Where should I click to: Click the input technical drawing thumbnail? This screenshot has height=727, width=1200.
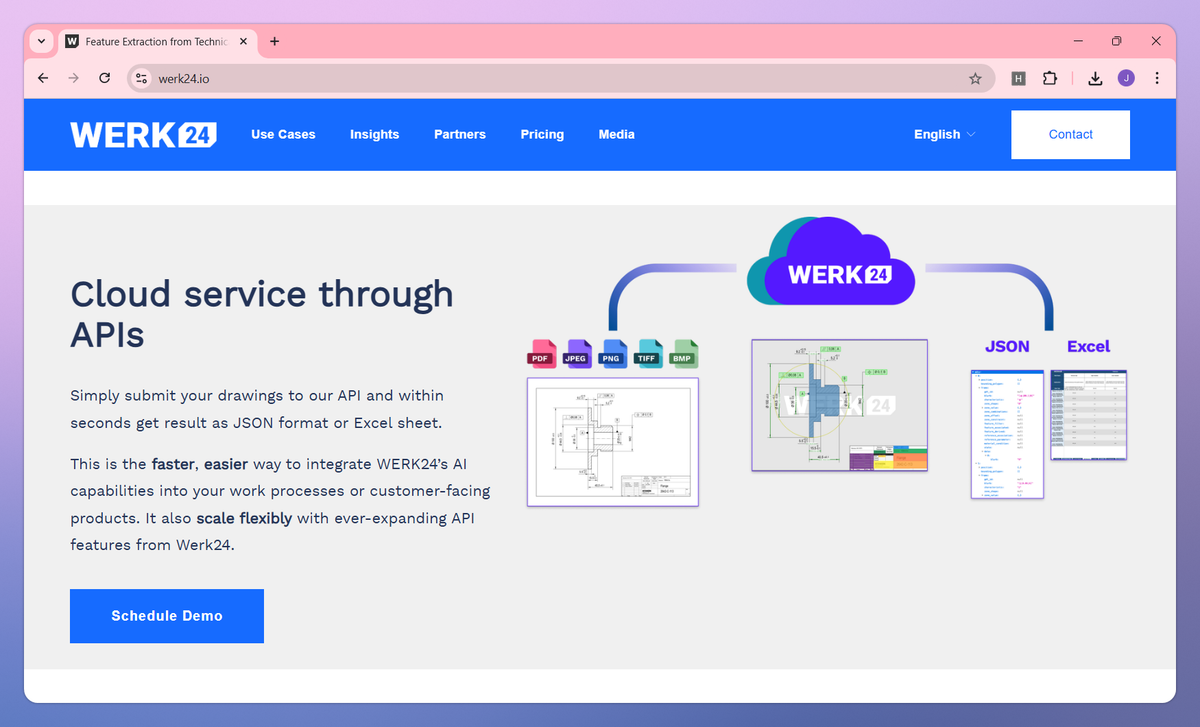[x=613, y=442]
